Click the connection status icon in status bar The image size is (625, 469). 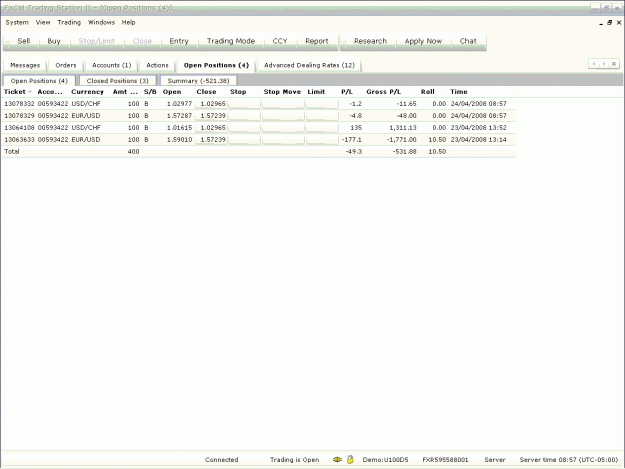pos(337,459)
